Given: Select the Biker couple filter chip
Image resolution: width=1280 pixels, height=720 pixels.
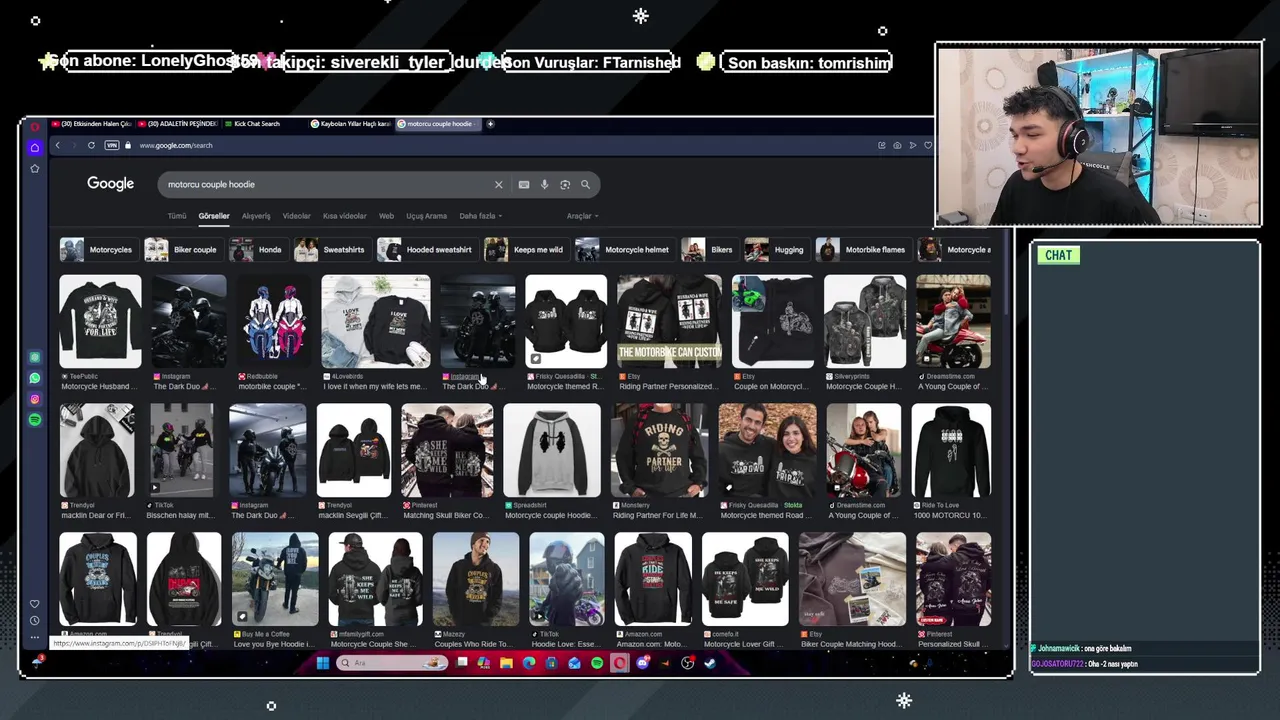Looking at the screenshot, I should pos(182,250).
